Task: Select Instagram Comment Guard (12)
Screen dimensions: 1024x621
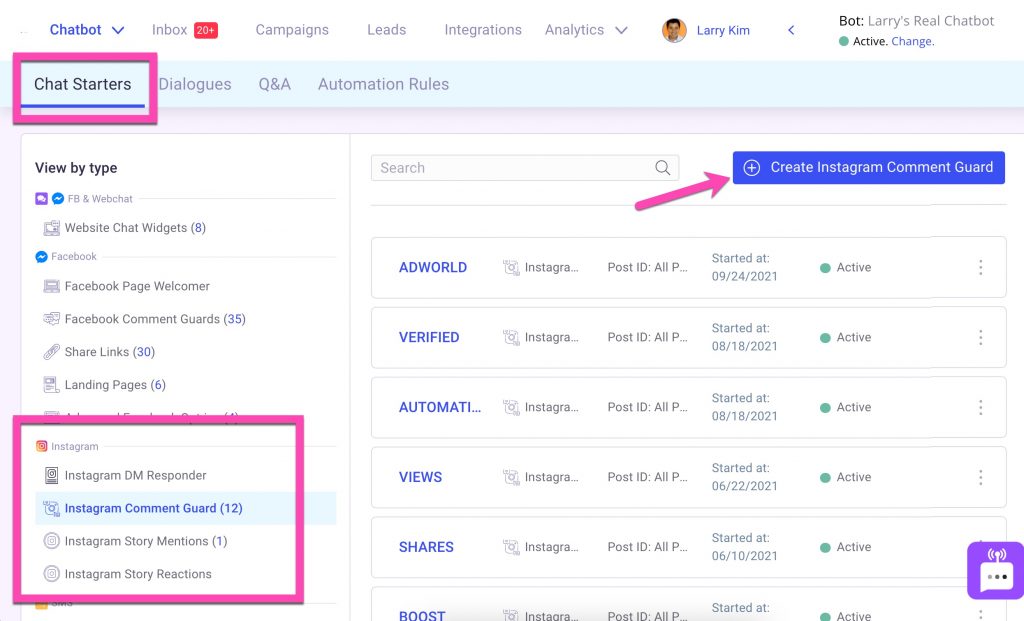Action: tap(153, 508)
